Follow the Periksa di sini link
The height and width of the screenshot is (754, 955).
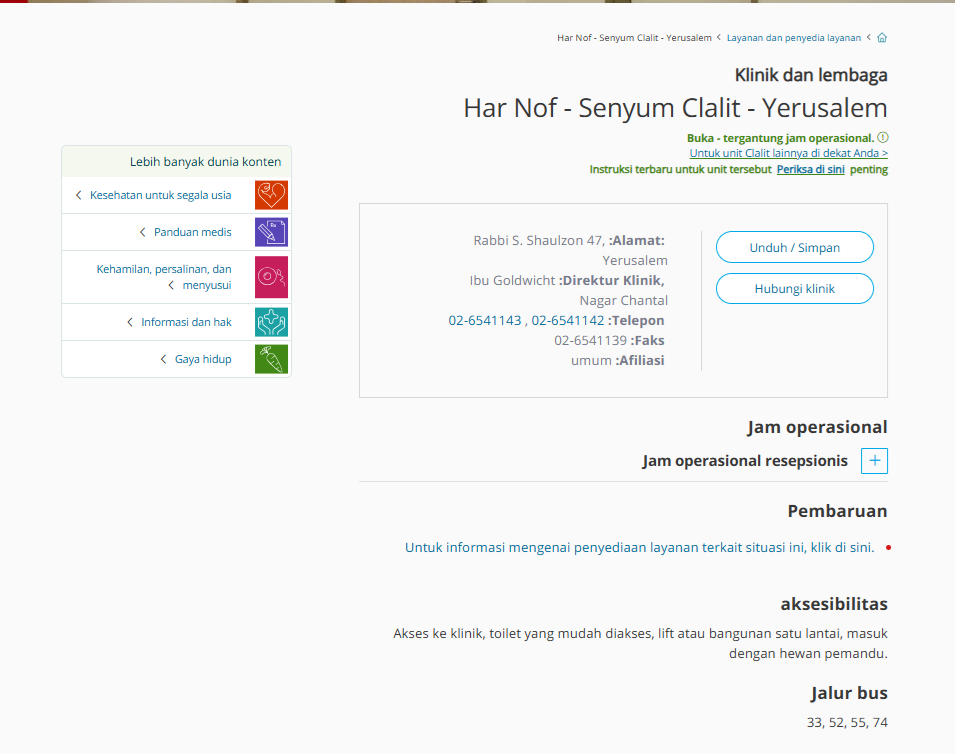coord(810,169)
